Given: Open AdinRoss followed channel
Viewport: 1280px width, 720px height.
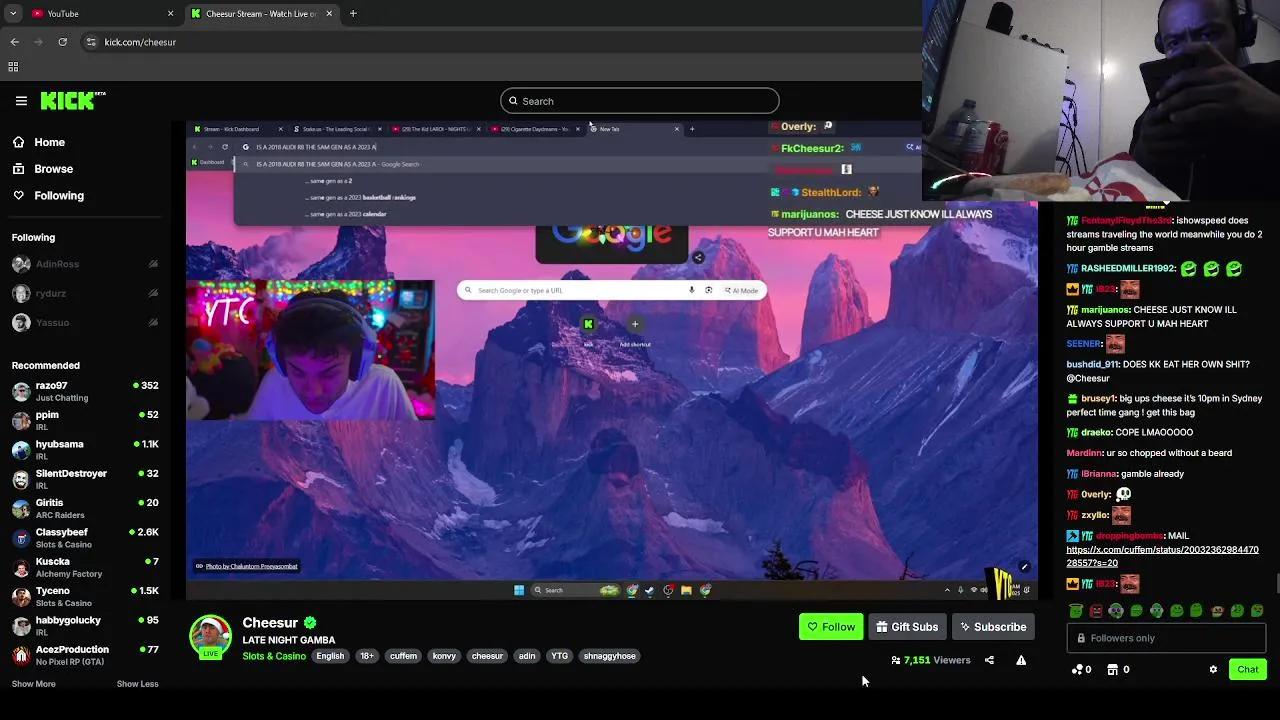Looking at the screenshot, I should click(x=85, y=264).
